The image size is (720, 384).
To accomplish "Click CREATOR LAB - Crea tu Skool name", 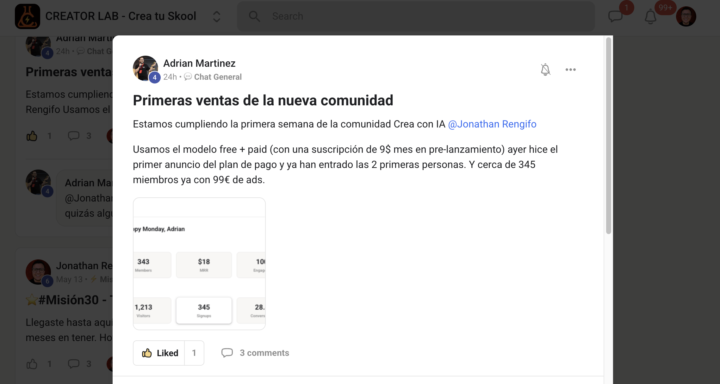I will [121, 17].
